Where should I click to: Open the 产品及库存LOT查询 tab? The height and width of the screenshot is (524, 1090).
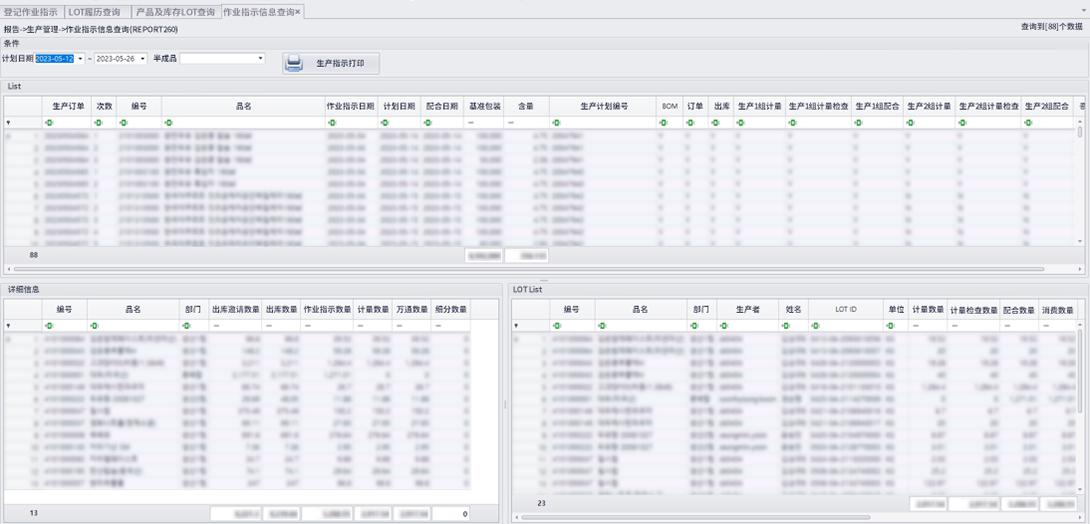(x=175, y=12)
